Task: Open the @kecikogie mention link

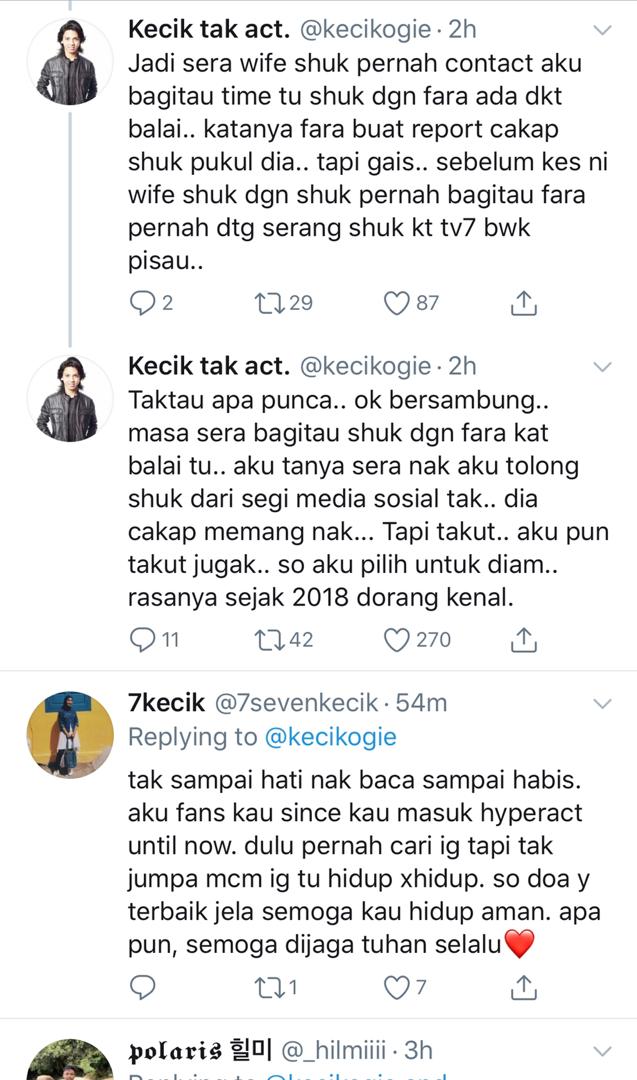Action: point(330,738)
